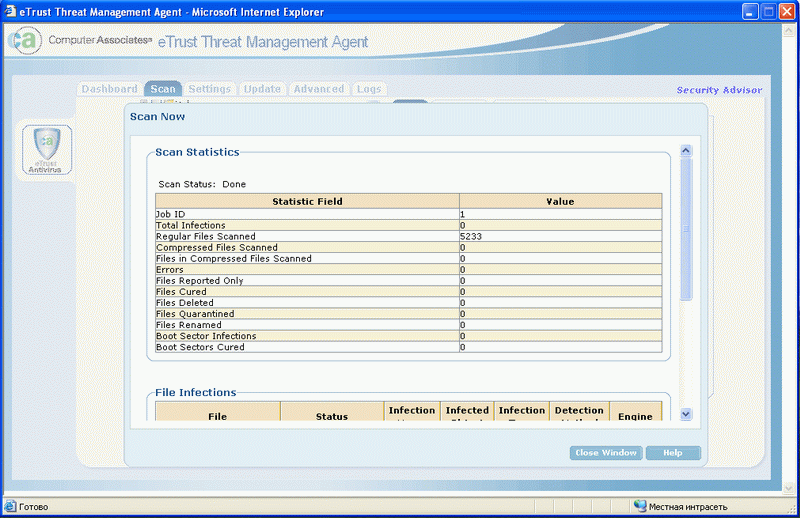Click the Boot Sector Infections label
800x518 pixels.
[x=206, y=336]
